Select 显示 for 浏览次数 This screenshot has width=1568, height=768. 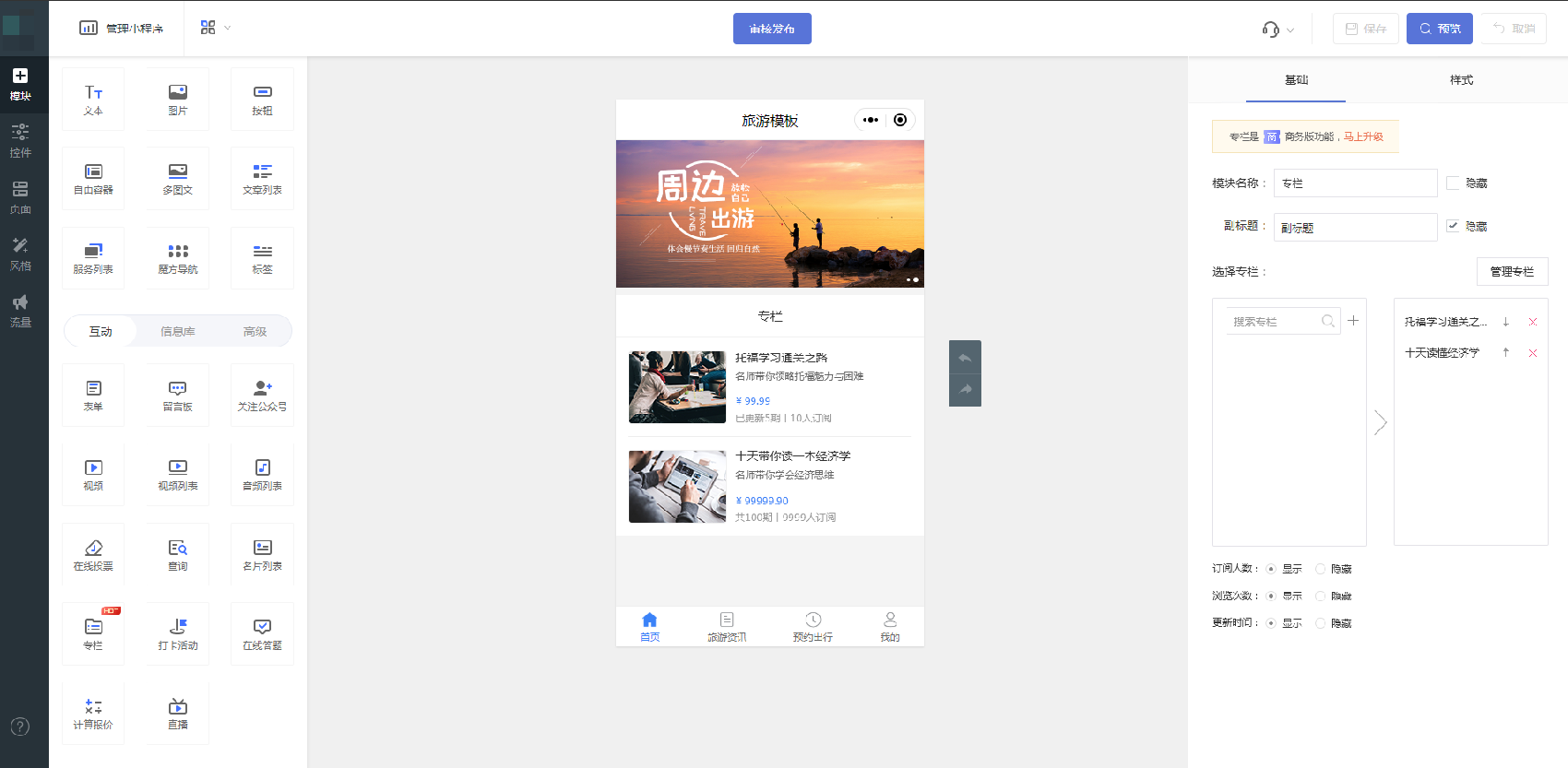point(1271,597)
